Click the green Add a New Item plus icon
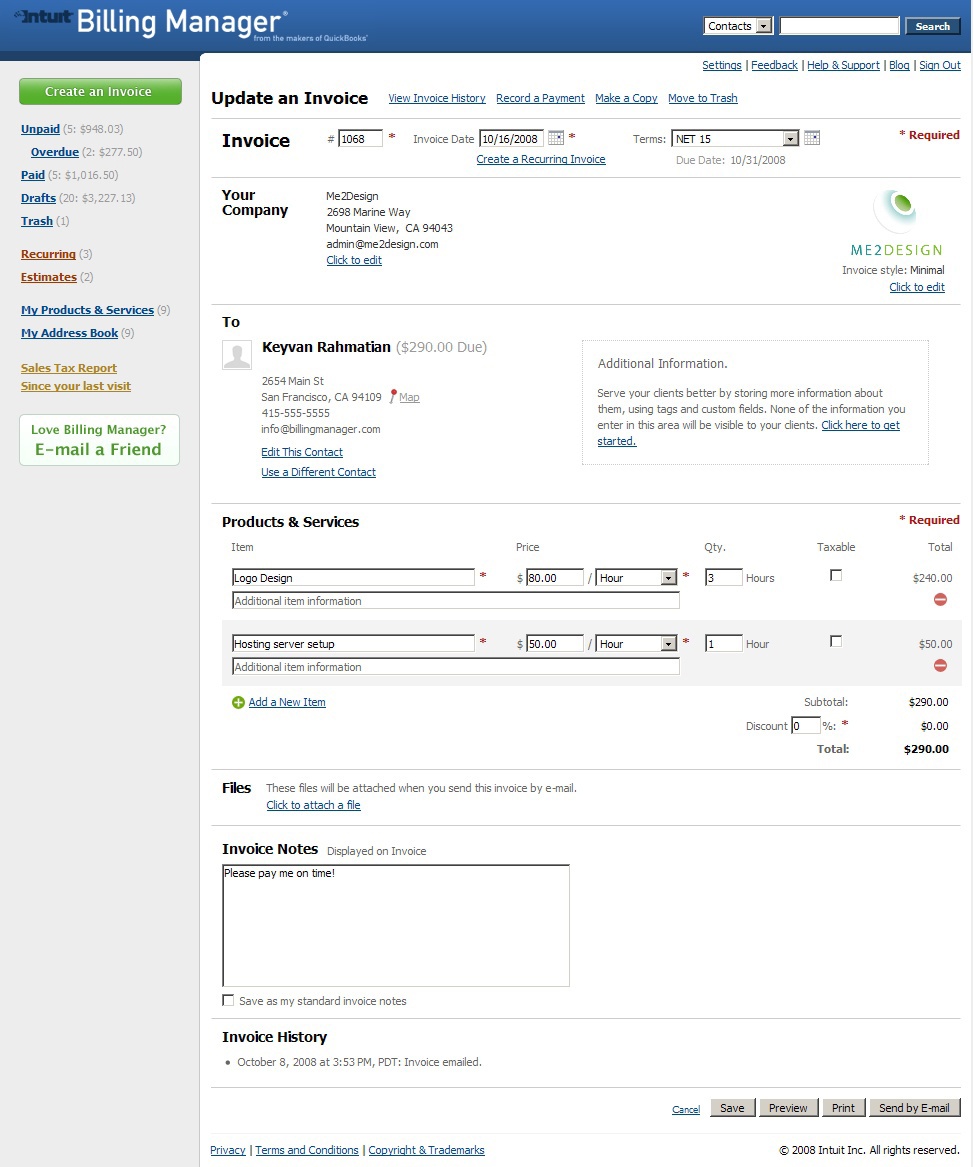974x1167 pixels. click(x=238, y=703)
